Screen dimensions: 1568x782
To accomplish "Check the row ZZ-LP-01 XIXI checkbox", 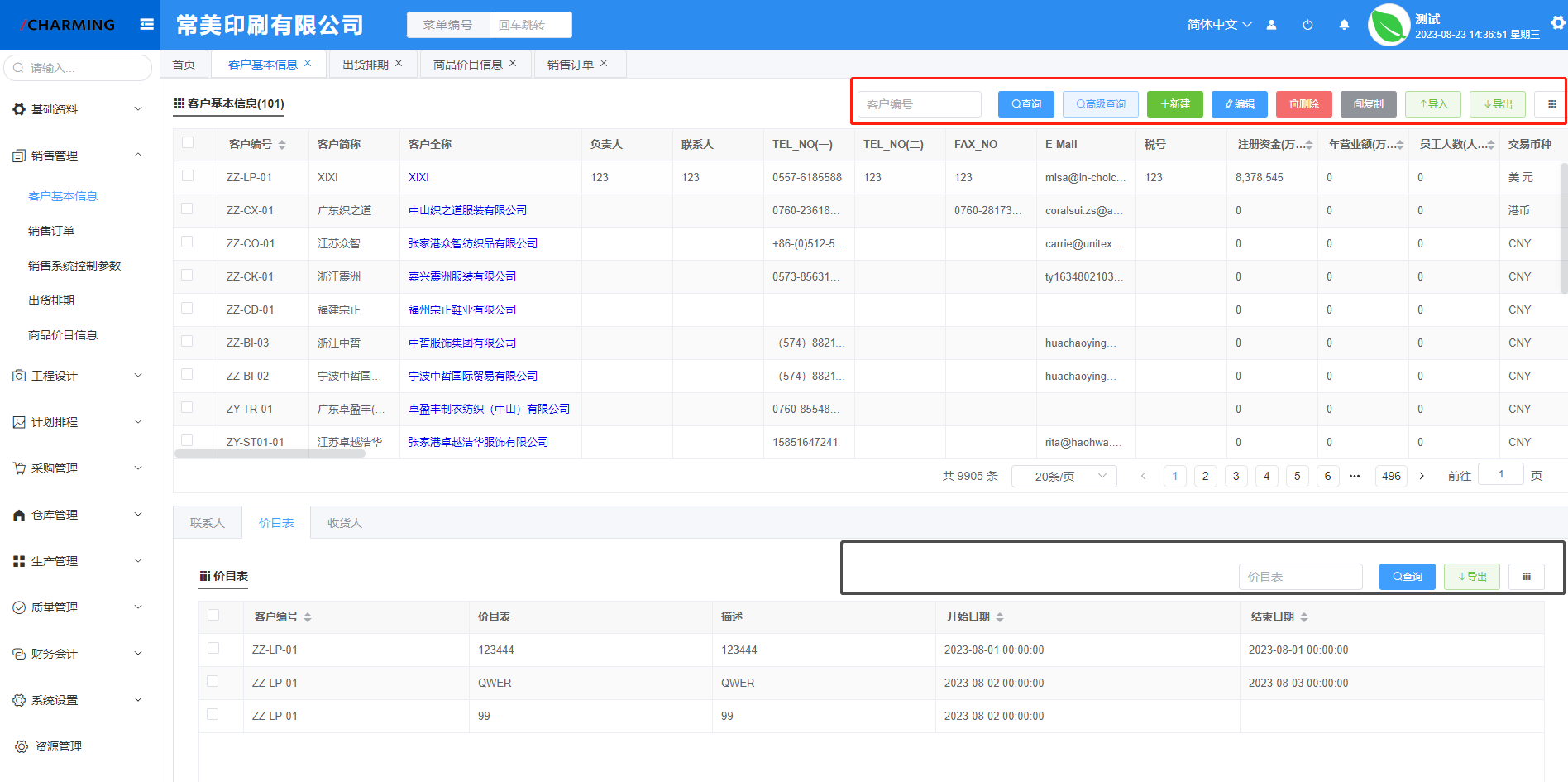I will (188, 175).
